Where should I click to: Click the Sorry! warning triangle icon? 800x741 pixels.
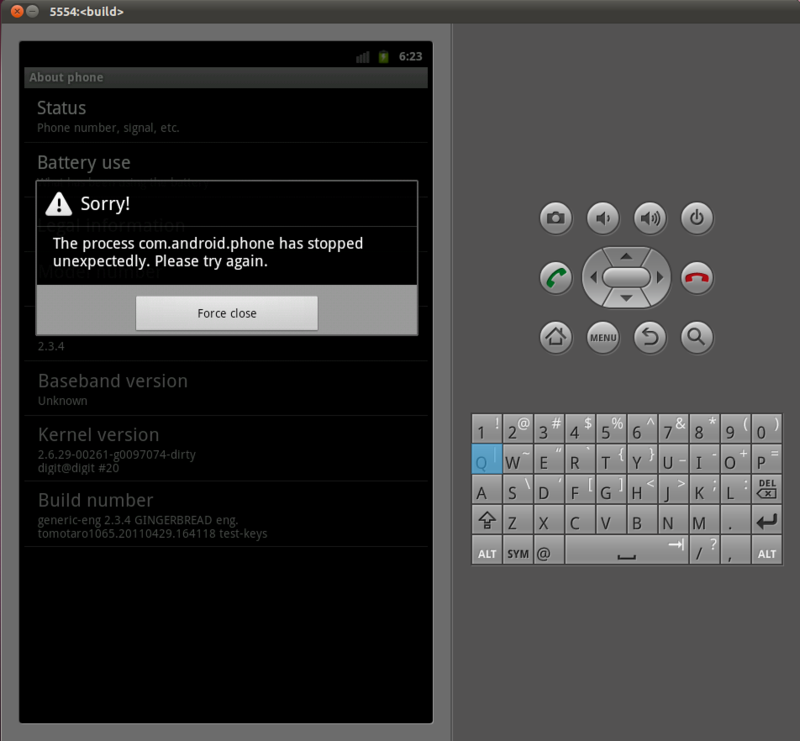pos(59,204)
